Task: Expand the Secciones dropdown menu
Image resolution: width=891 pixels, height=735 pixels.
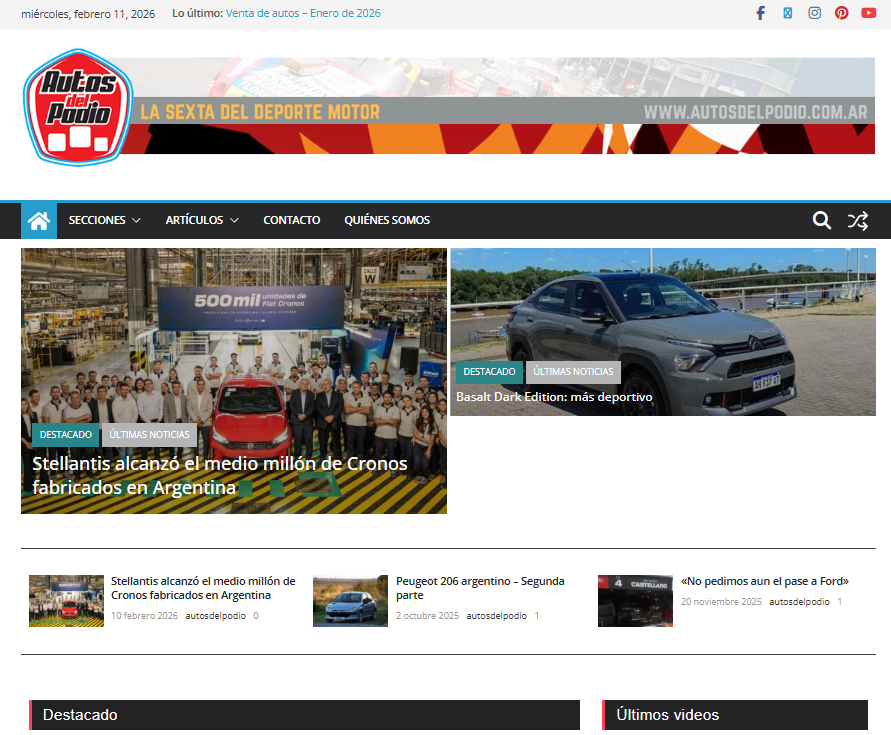Action: (x=104, y=221)
